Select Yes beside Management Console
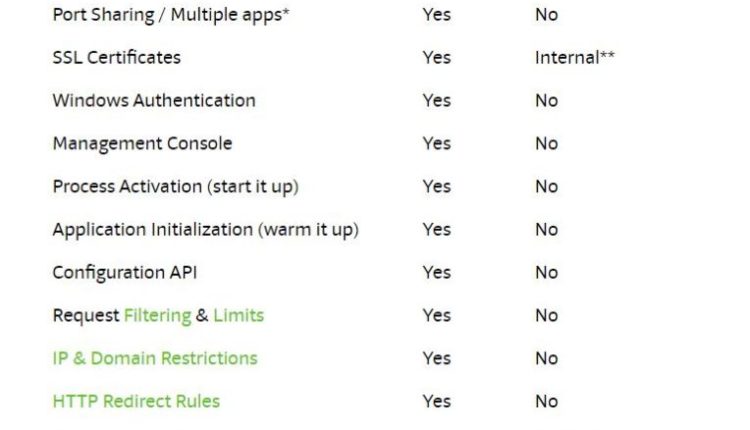750x430 pixels. [436, 144]
